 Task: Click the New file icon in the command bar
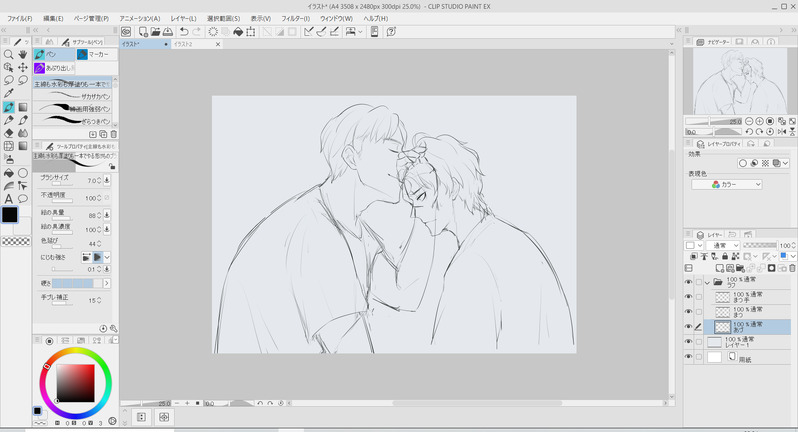pyautogui.click(x=143, y=32)
